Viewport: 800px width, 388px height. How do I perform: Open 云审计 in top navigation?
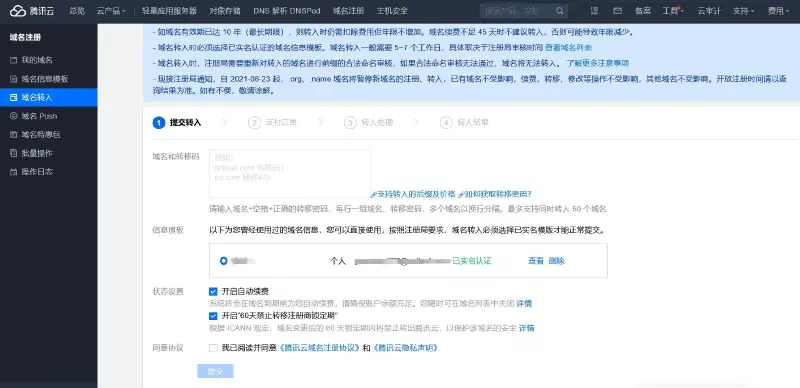[709, 11]
